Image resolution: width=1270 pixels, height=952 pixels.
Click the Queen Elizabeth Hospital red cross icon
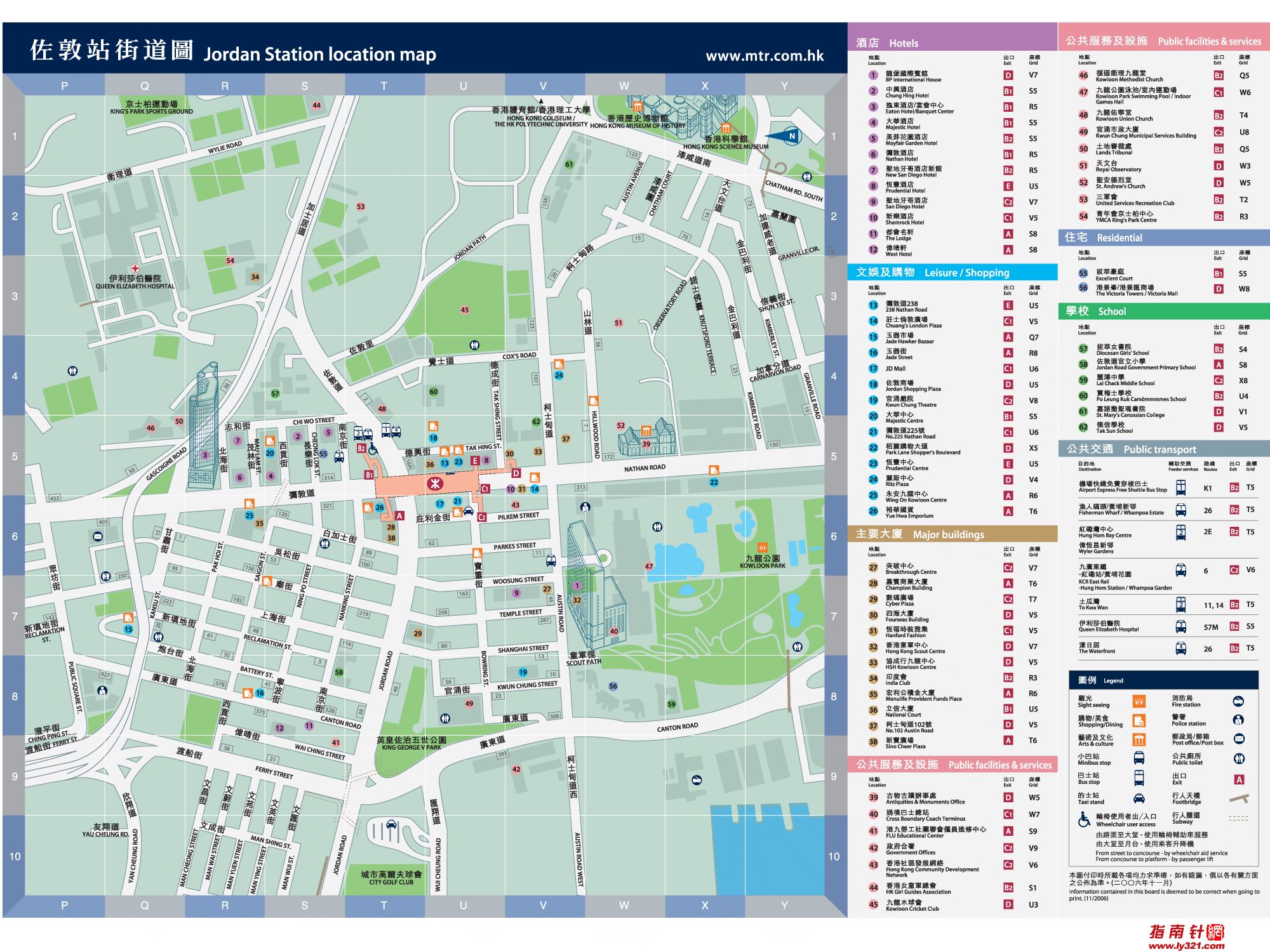(x=135, y=268)
